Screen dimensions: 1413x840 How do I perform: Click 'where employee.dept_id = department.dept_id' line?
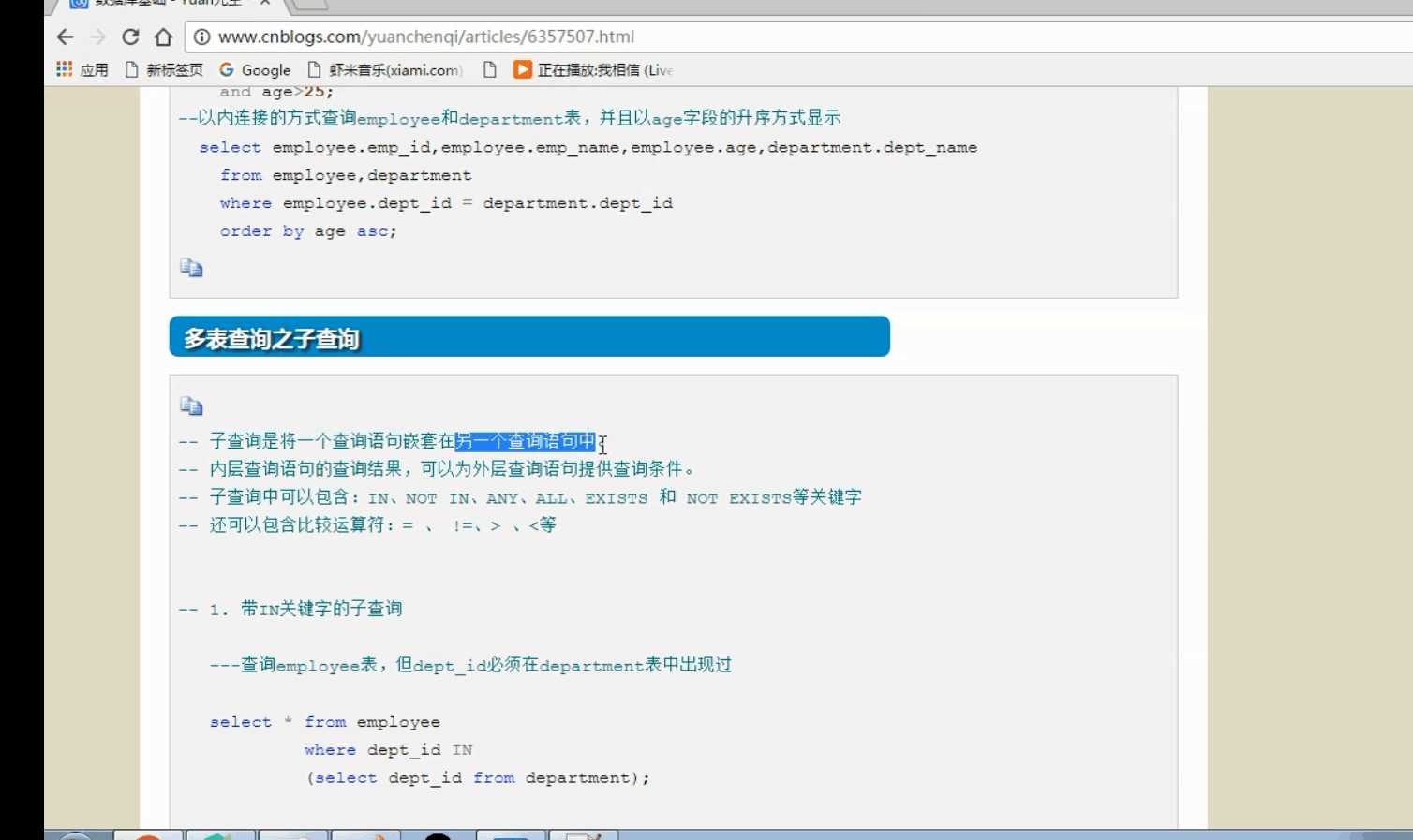point(446,203)
